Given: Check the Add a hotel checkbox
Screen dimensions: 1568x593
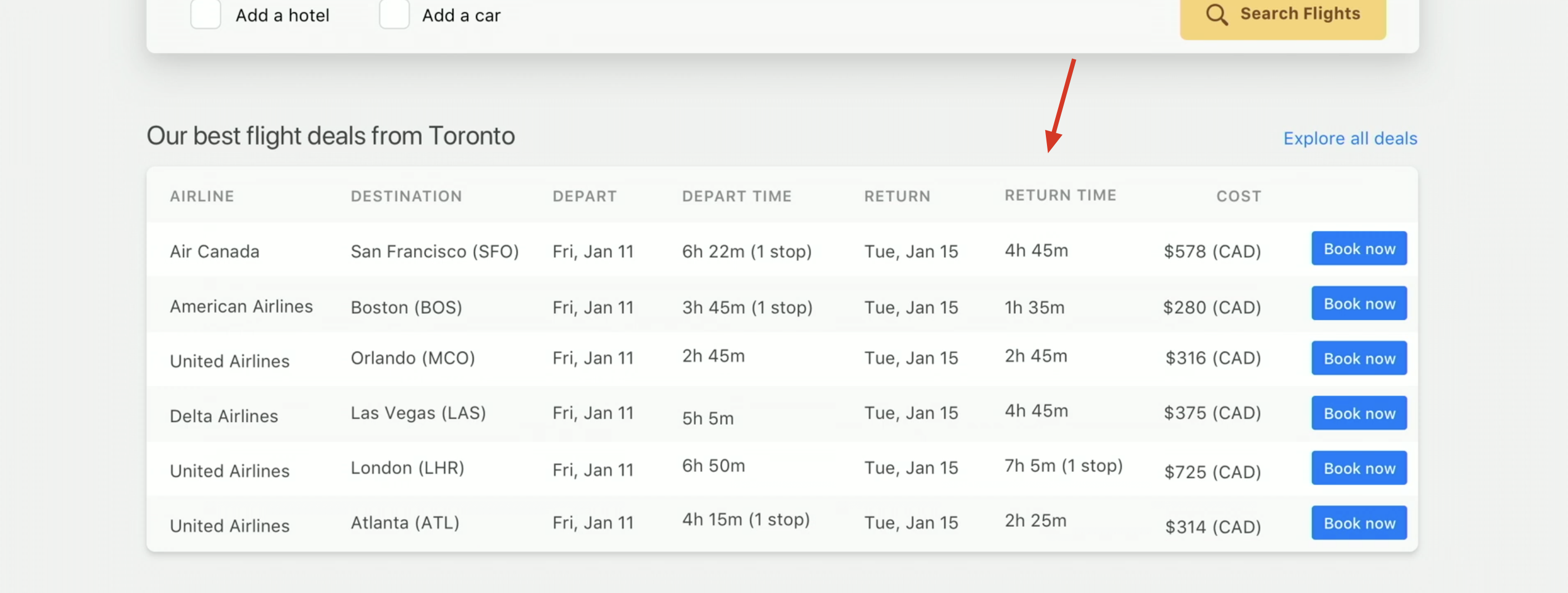Looking at the screenshot, I should tap(206, 14).
